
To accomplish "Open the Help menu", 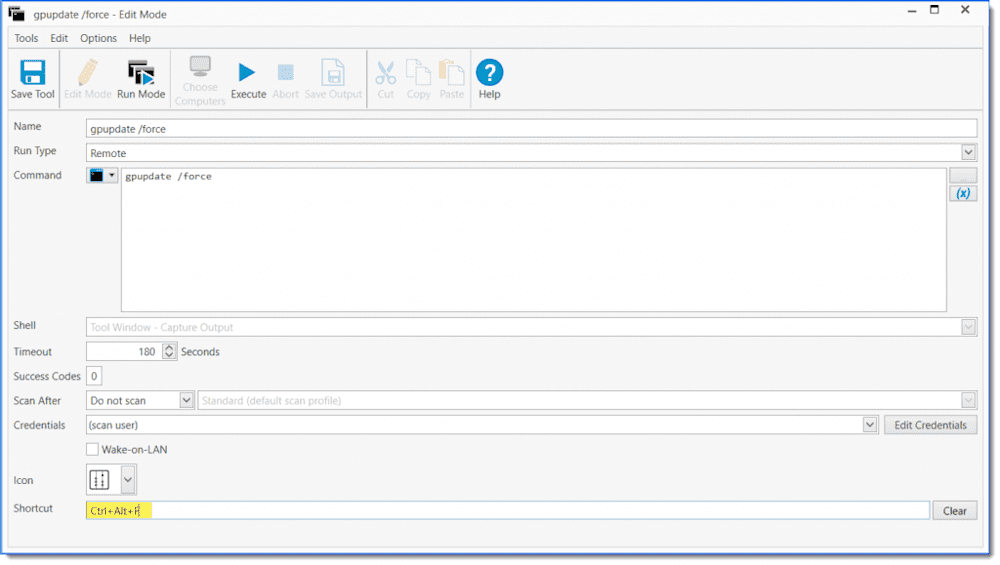I will tap(140, 38).
